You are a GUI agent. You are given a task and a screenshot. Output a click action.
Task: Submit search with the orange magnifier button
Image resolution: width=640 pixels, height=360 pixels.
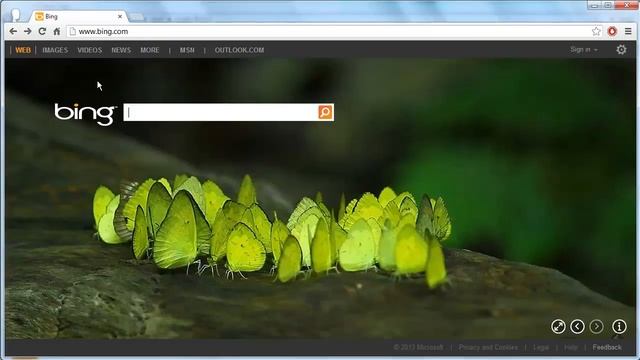(x=325, y=112)
